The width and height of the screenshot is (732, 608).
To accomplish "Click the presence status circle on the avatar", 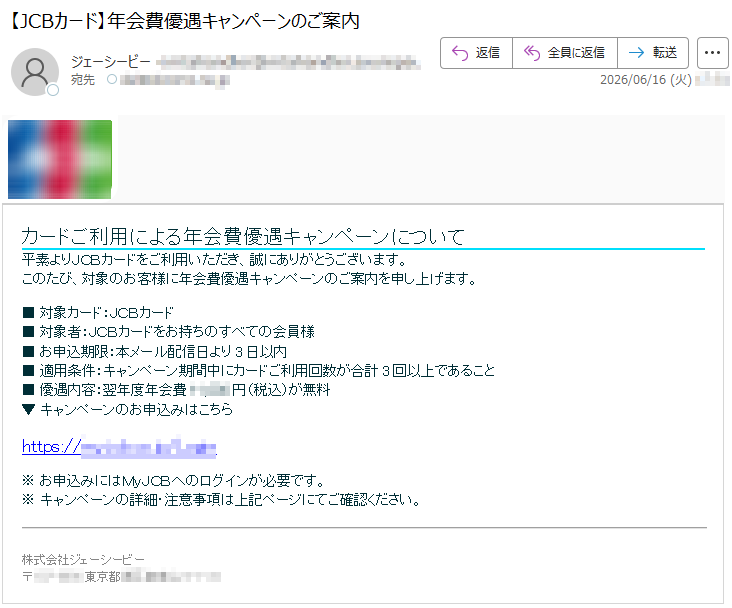I will pos(53,90).
